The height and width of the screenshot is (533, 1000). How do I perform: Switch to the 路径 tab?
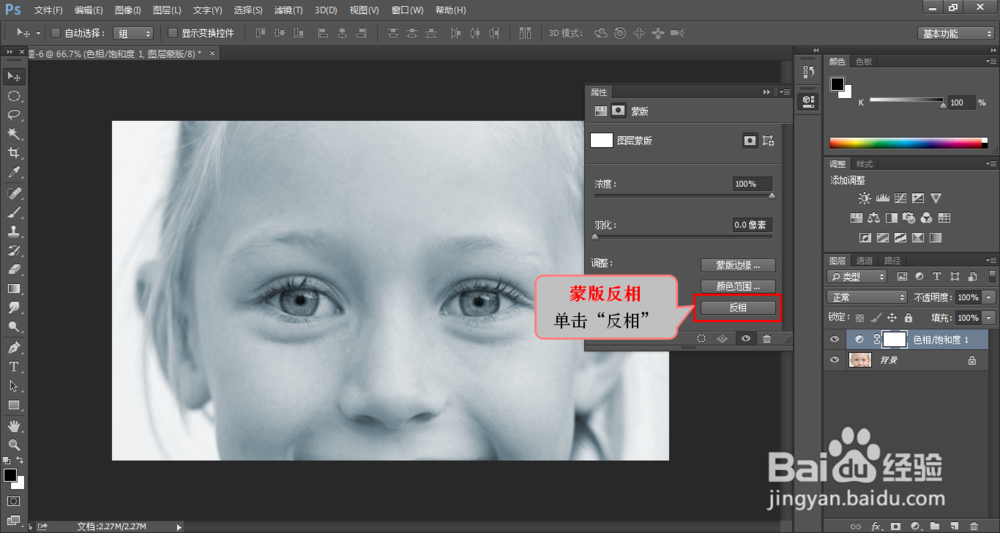[x=892, y=261]
